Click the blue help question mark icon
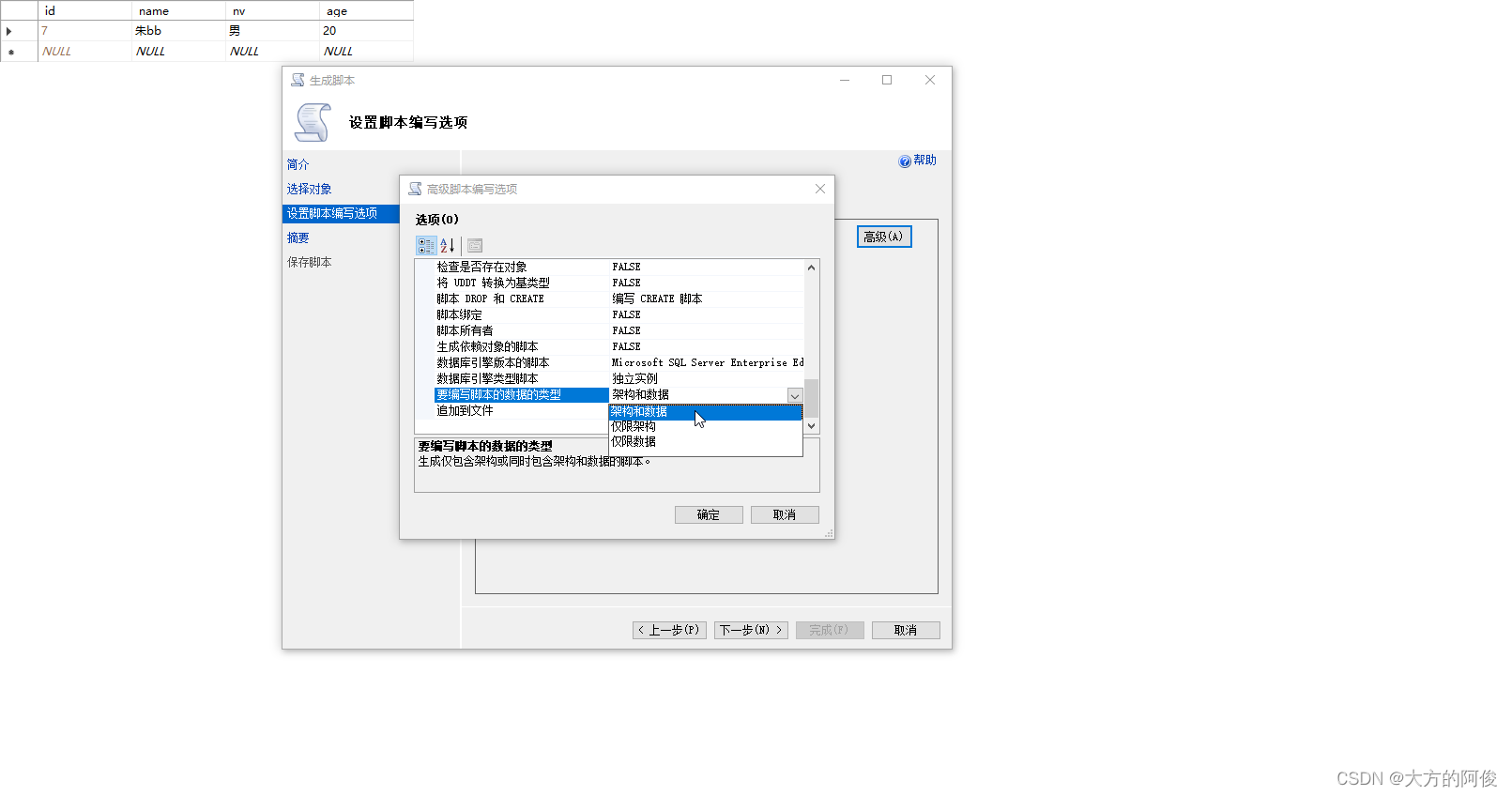Screen dimensions: 1512x796 (x=905, y=161)
